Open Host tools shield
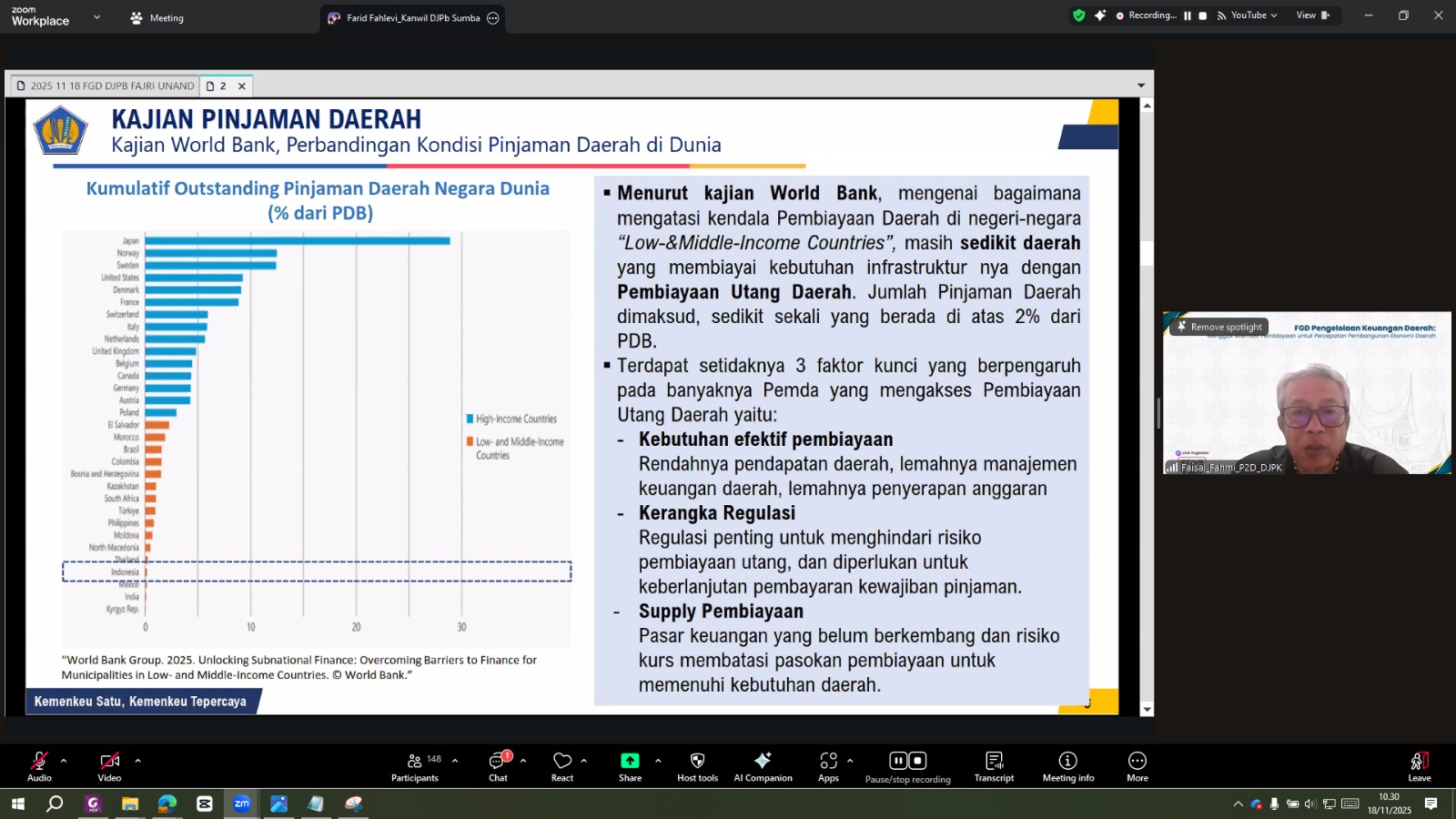Image resolution: width=1456 pixels, height=819 pixels. (697, 766)
